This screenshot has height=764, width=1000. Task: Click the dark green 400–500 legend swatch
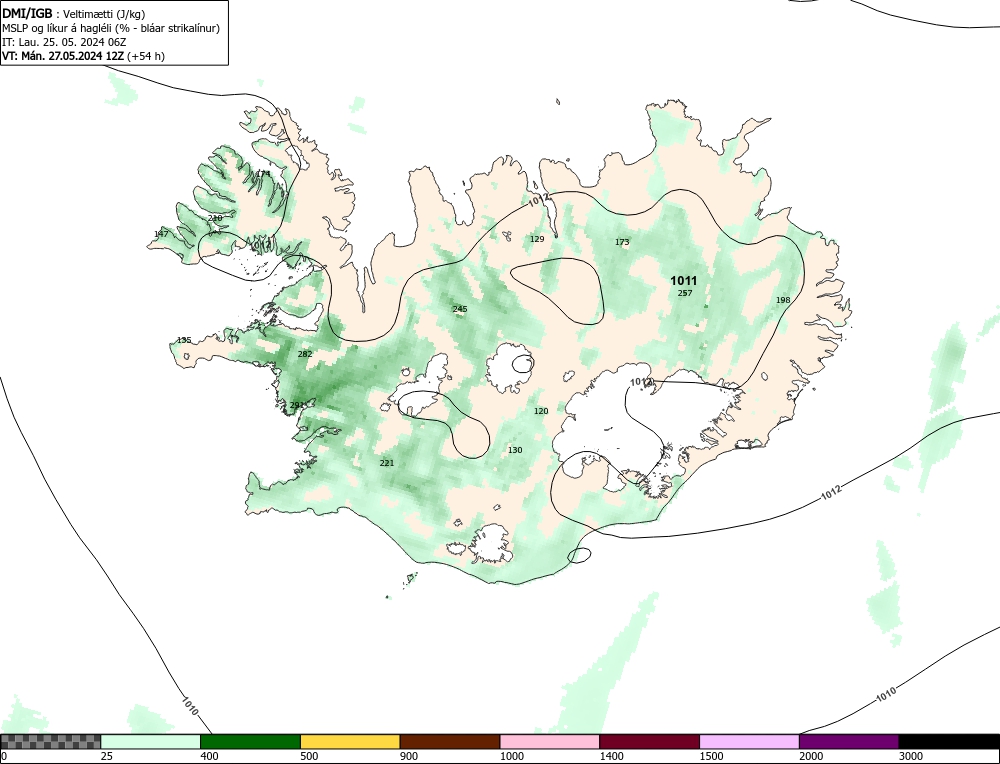[x=250, y=741]
